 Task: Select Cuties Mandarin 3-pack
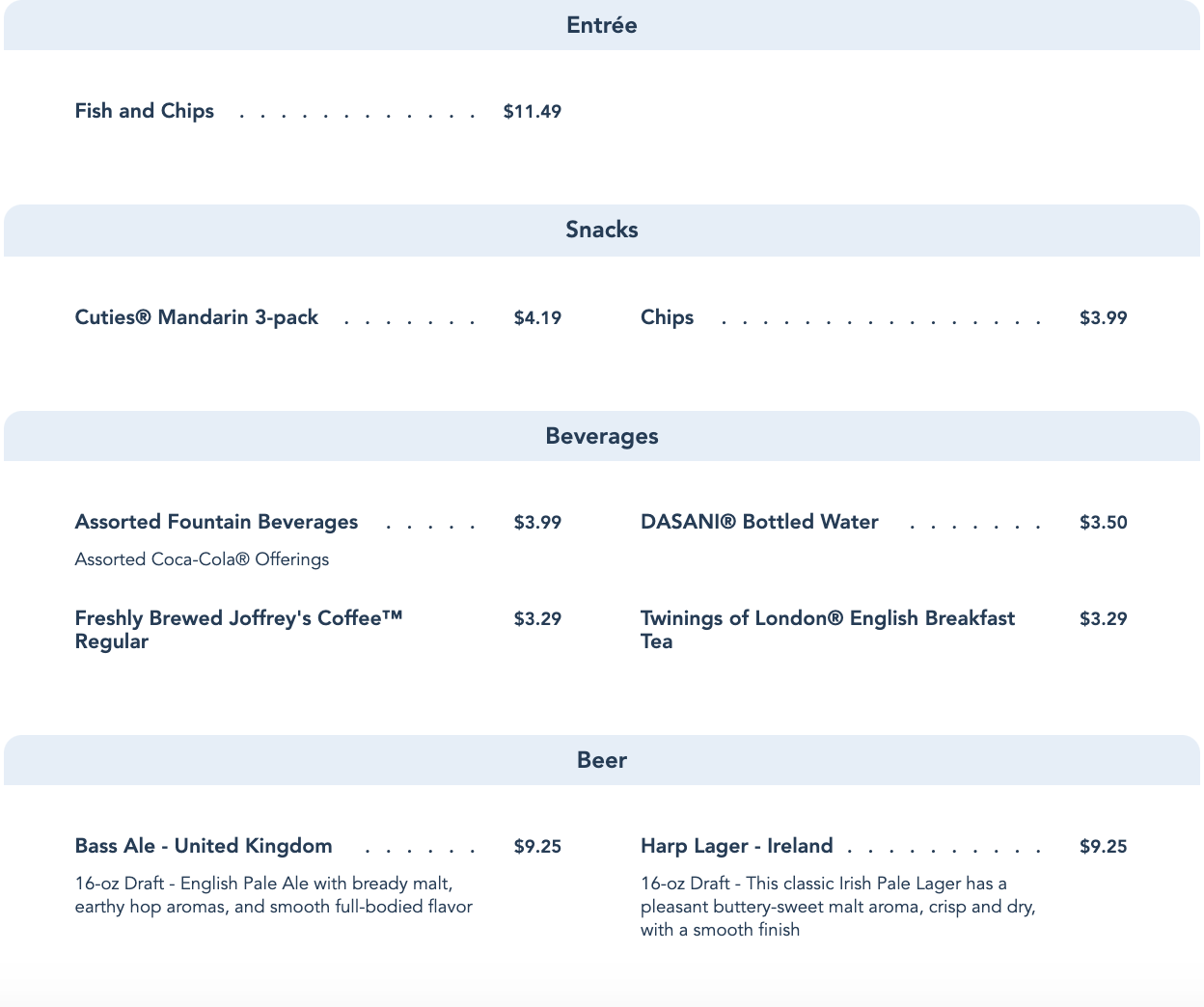[197, 317]
